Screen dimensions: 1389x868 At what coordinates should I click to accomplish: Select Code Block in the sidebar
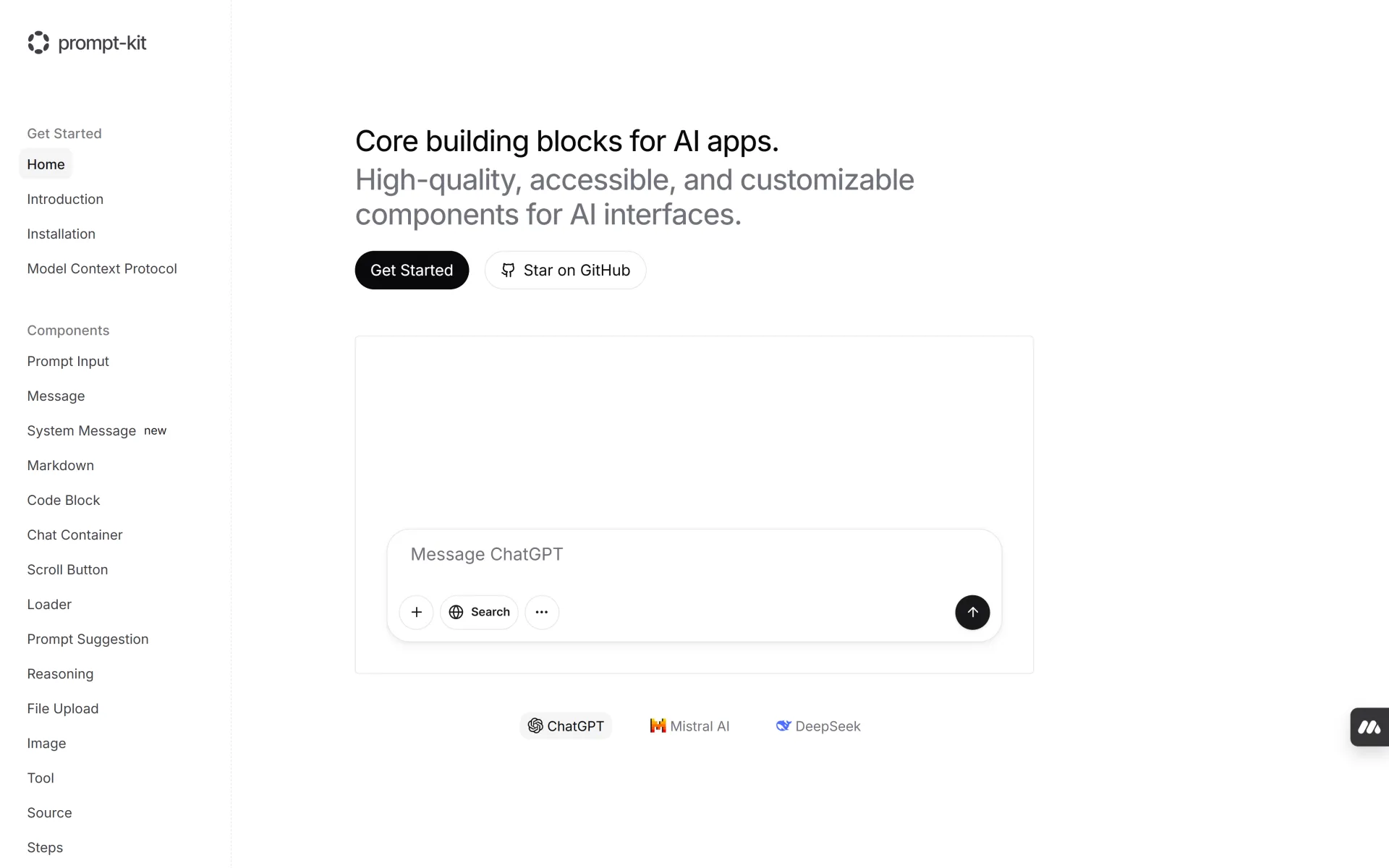coord(64,500)
